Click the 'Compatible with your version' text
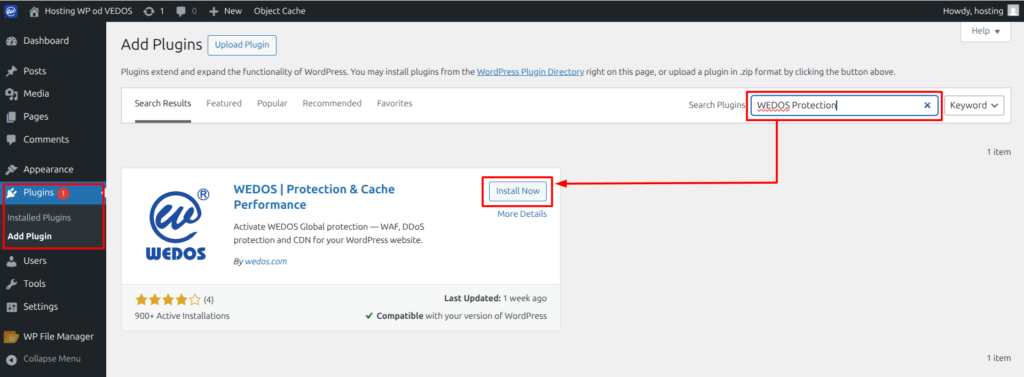Screen dimensions: 1024x377 pyautogui.click(x=456, y=316)
